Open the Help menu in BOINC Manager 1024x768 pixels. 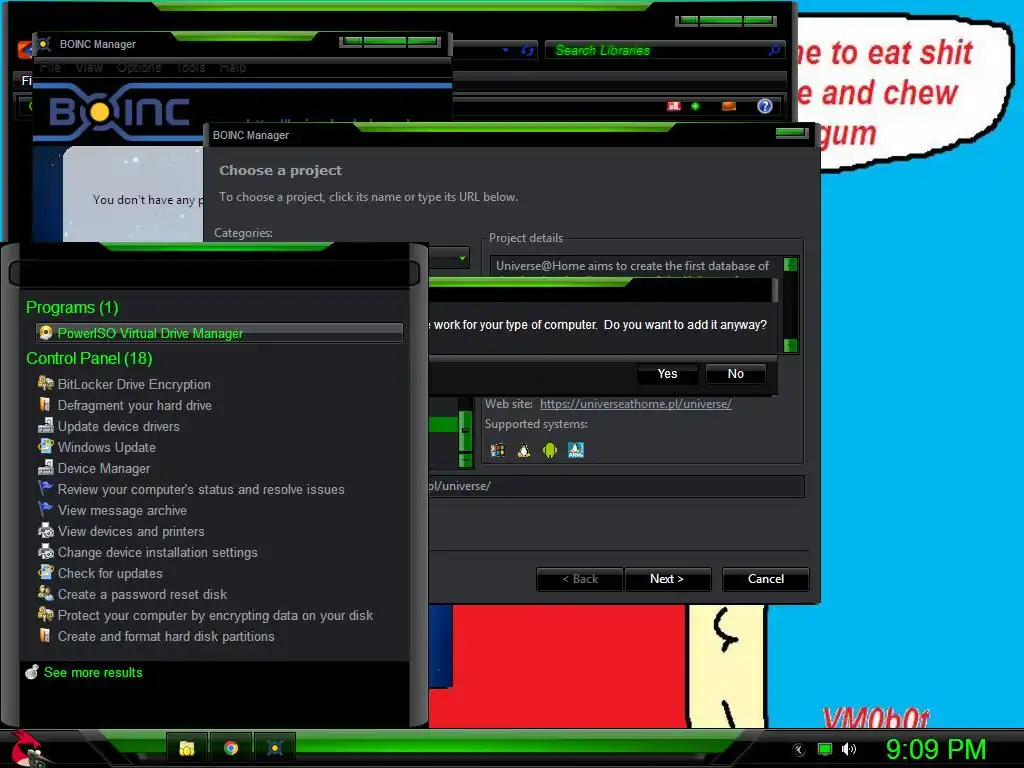tap(232, 67)
